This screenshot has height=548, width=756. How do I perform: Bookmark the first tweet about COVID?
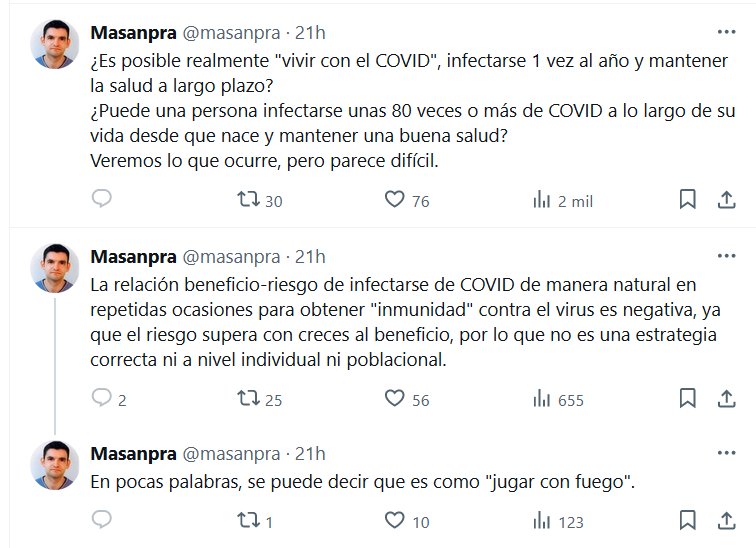pyautogui.click(x=688, y=200)
